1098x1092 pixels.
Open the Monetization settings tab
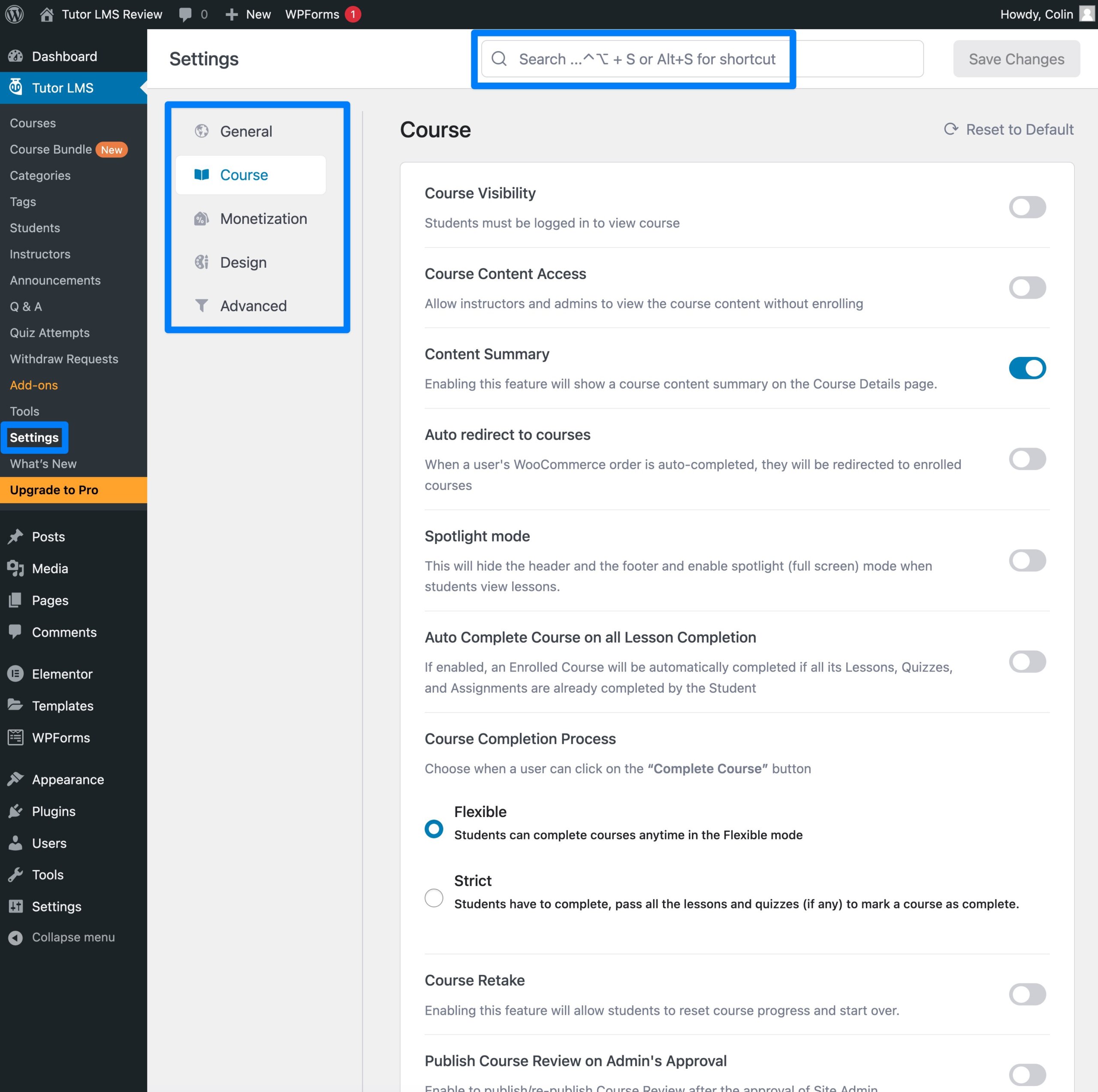pos(250,218)
